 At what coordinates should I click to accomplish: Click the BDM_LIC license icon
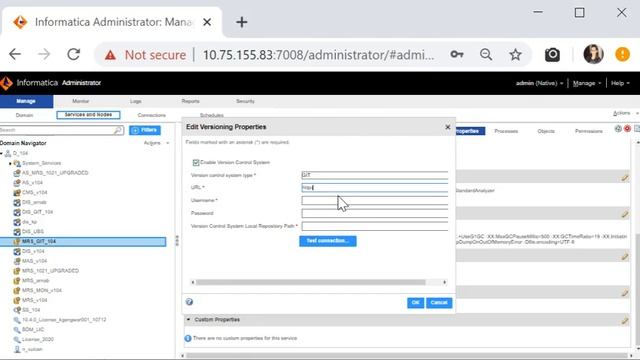(17, 330)
